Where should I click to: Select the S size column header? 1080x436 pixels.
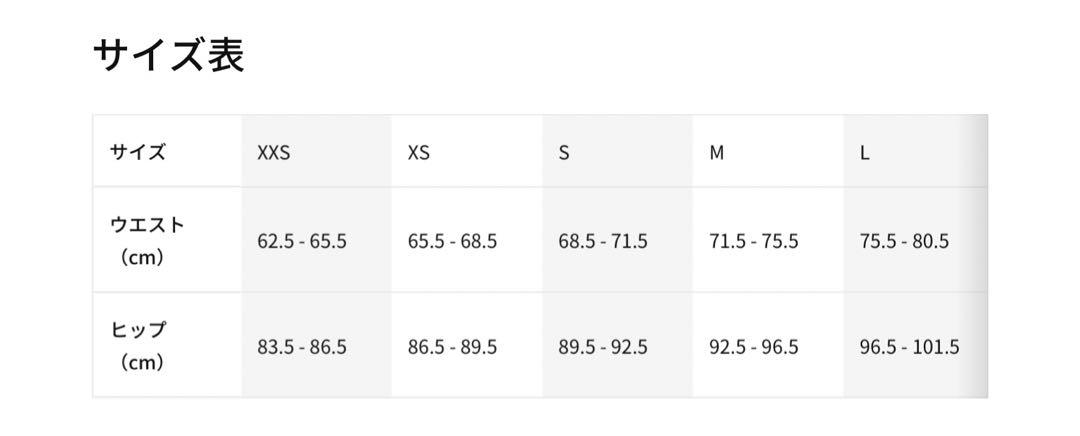click(564, 152)
